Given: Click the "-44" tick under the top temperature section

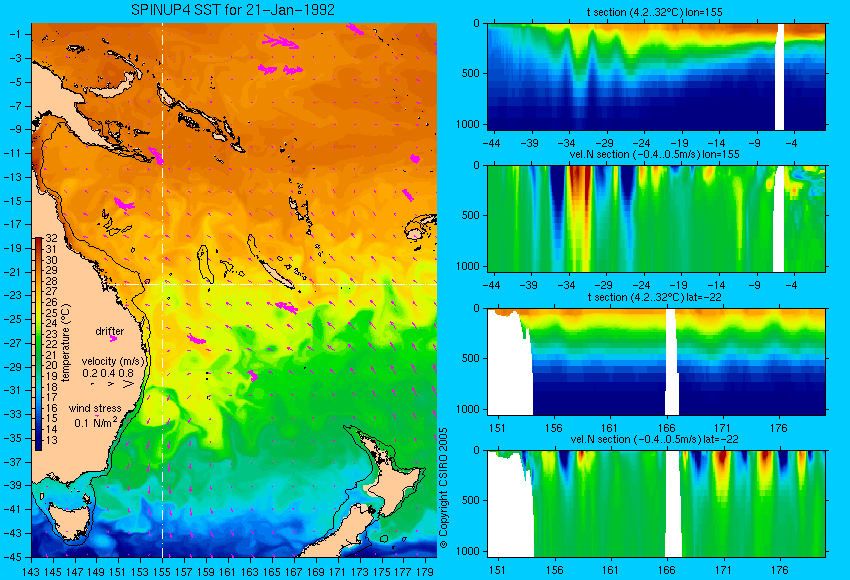Looking at the screenshot, I should pos(491,143).
